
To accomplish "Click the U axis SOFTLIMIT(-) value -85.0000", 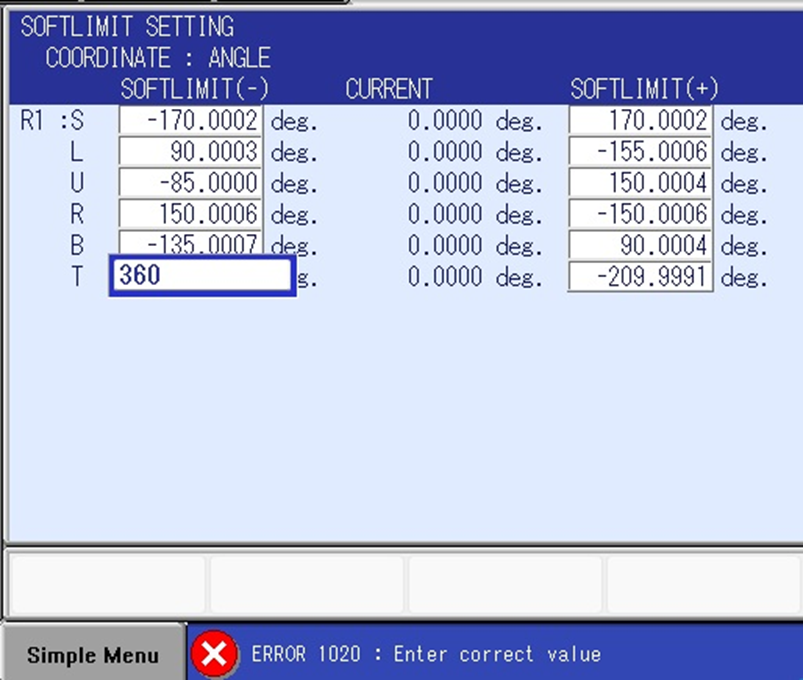I will [190, 184].
